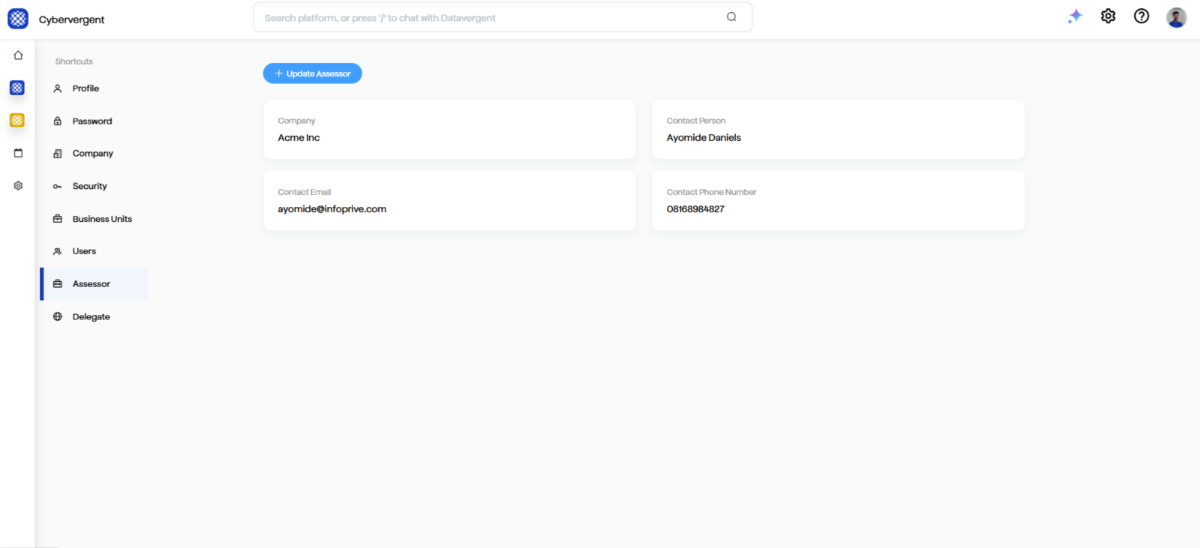The width and height of the screenshot is (1204, 548).
Task: Click the Password lock icon
Action: click(x=58, y=121)
